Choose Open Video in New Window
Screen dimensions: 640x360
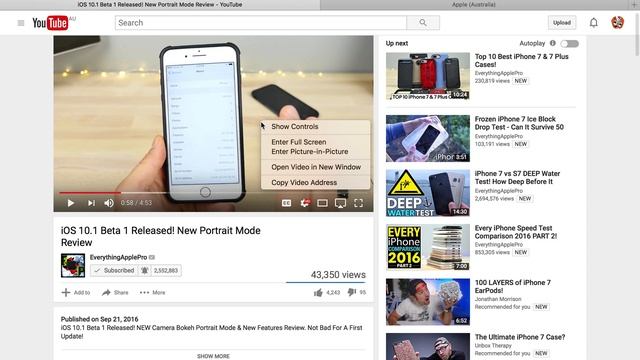tap(315, 167)
